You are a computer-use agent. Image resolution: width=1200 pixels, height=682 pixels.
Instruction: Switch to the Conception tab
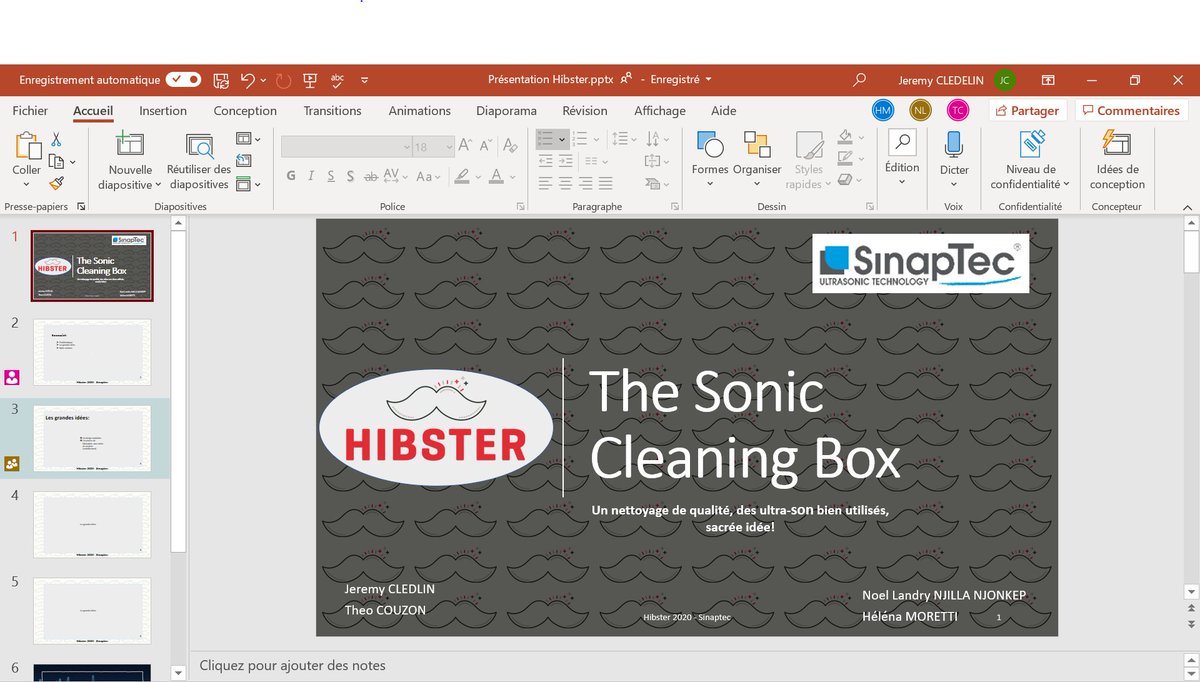tap(245, 111)
